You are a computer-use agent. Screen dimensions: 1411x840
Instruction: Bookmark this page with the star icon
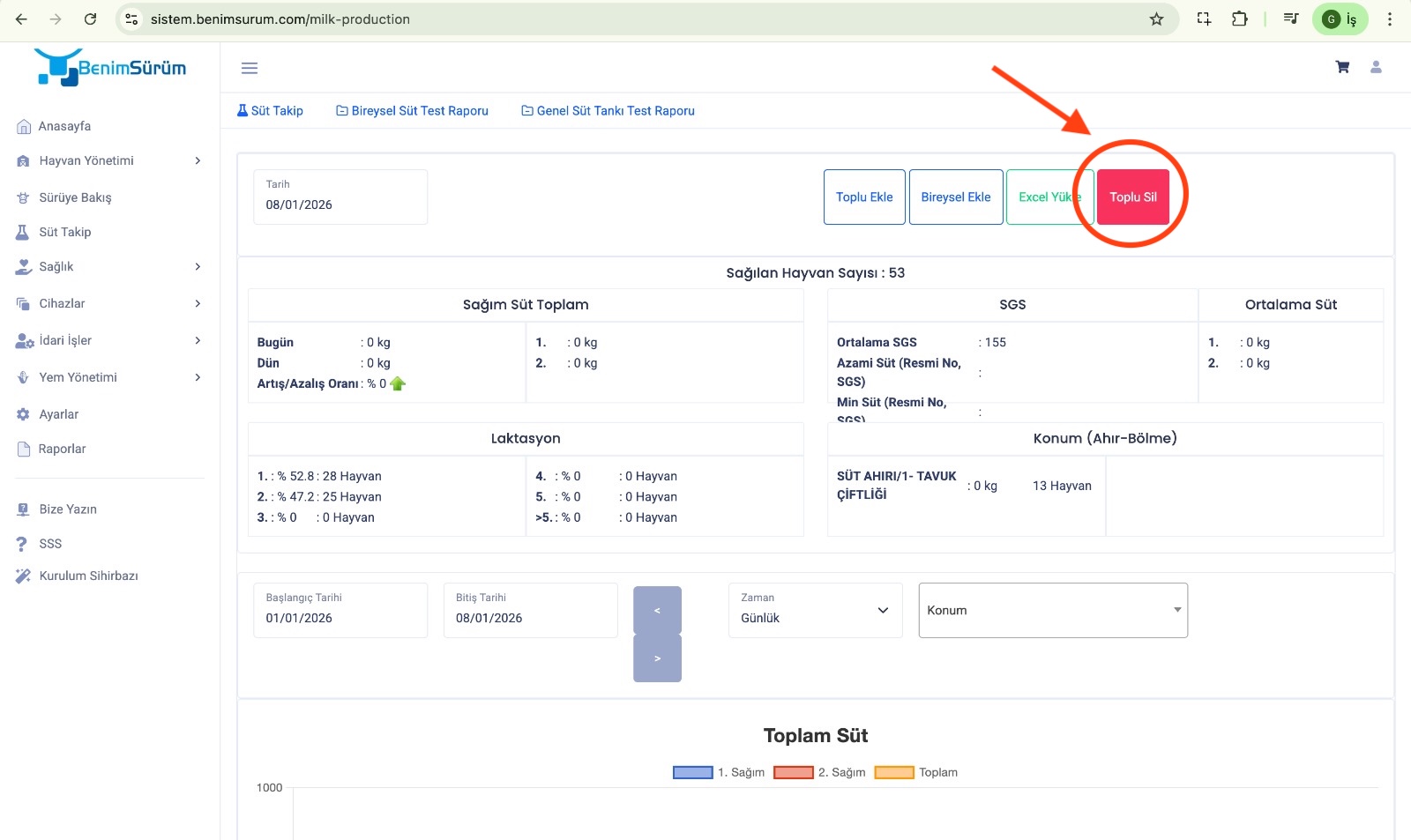(x=1156, y=19)
